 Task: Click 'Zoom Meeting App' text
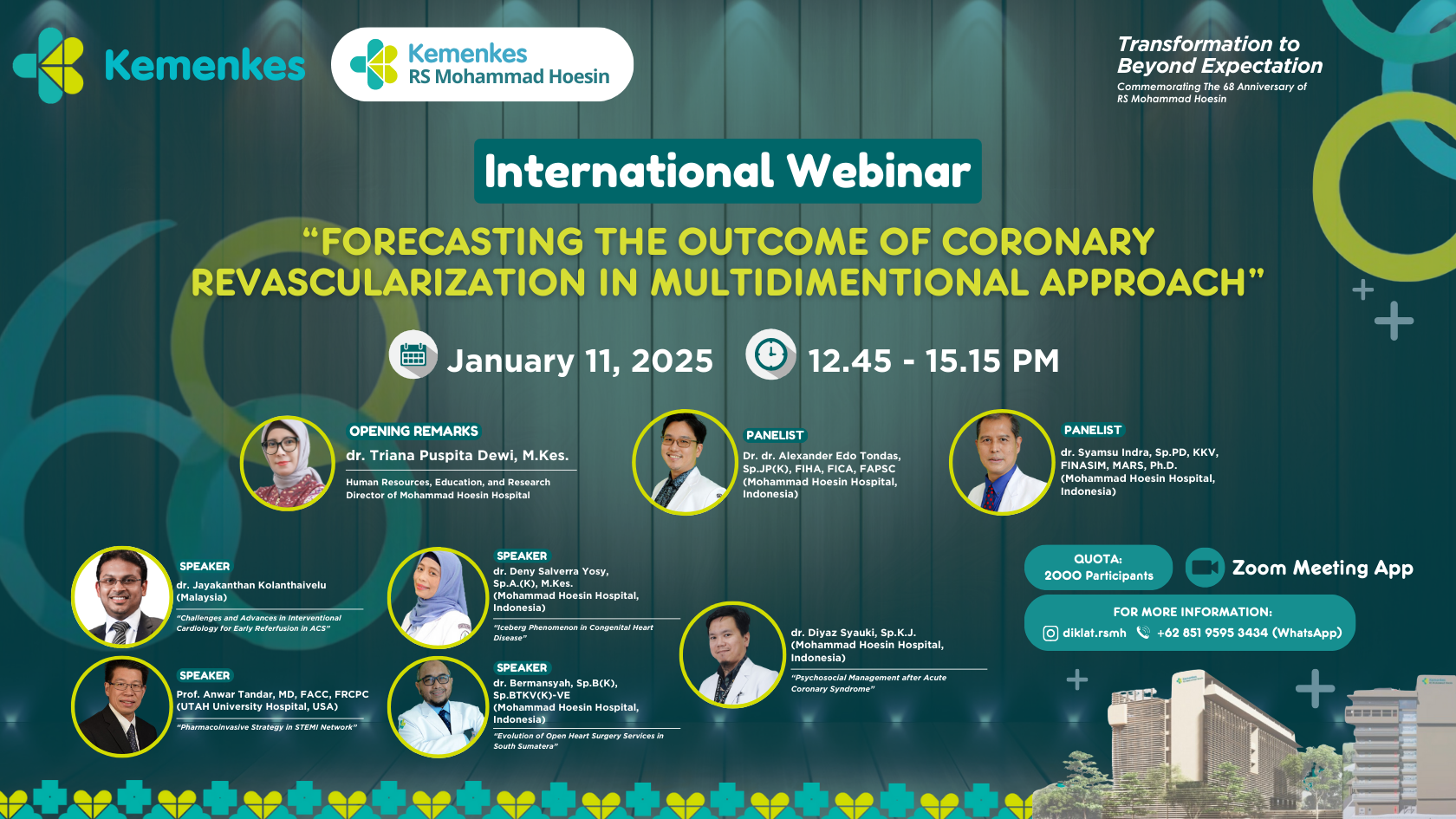[1323, 569]
